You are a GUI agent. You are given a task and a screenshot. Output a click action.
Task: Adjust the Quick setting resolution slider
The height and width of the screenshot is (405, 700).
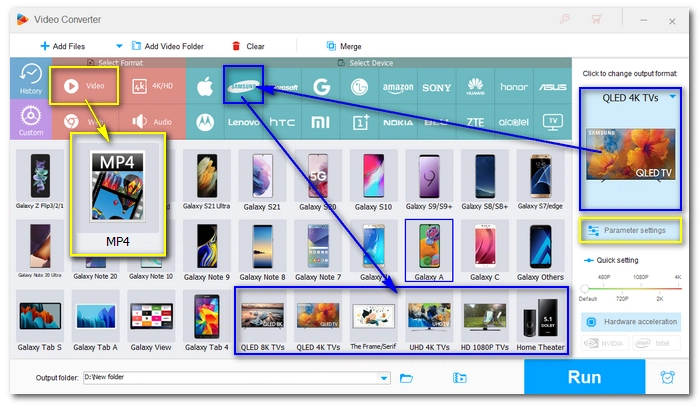(x=585, y=288)
